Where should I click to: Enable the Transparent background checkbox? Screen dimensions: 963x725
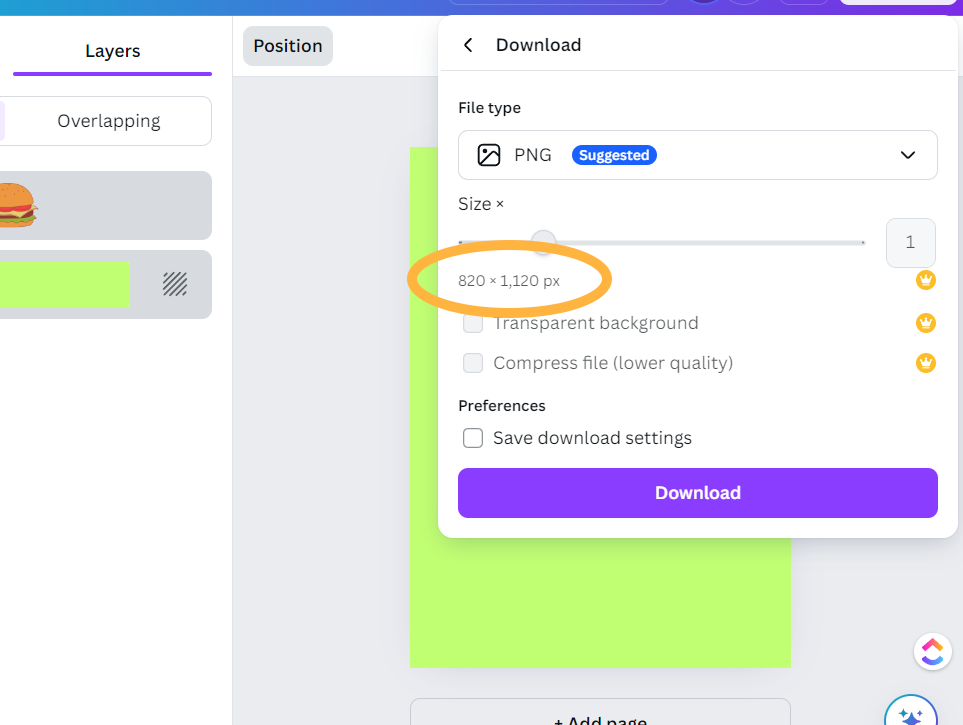pos(473,323)
